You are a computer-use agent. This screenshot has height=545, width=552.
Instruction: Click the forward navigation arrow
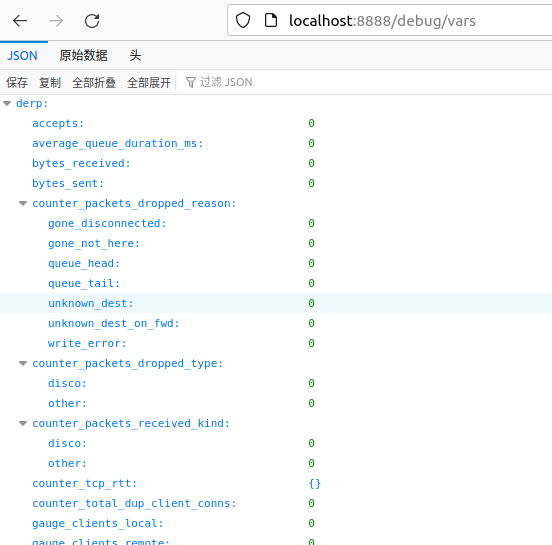pyautogui.click(x=56, y=21)
